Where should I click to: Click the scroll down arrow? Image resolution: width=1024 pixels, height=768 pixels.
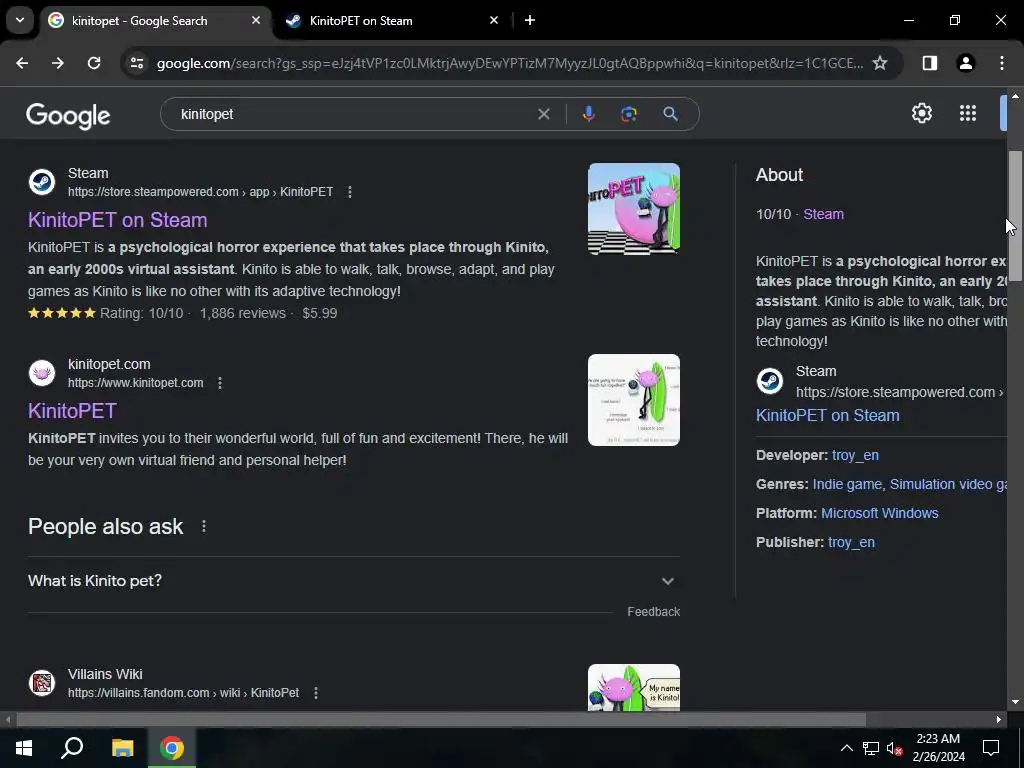point(1015,702)
